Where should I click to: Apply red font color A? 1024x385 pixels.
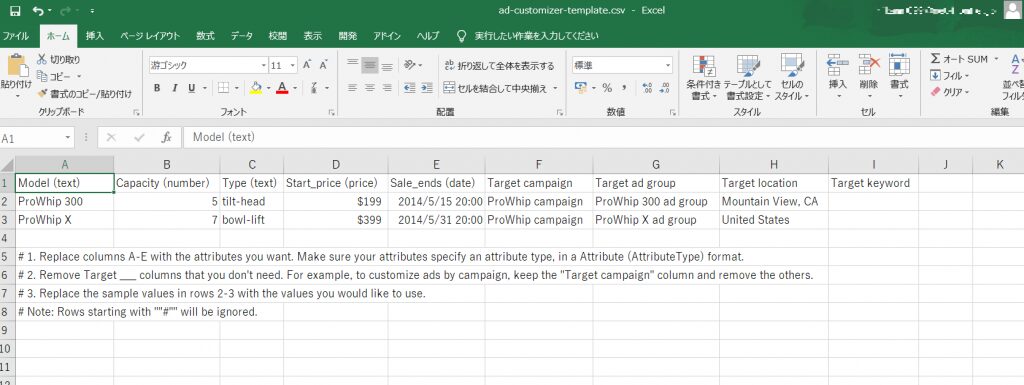click(282, 88)
